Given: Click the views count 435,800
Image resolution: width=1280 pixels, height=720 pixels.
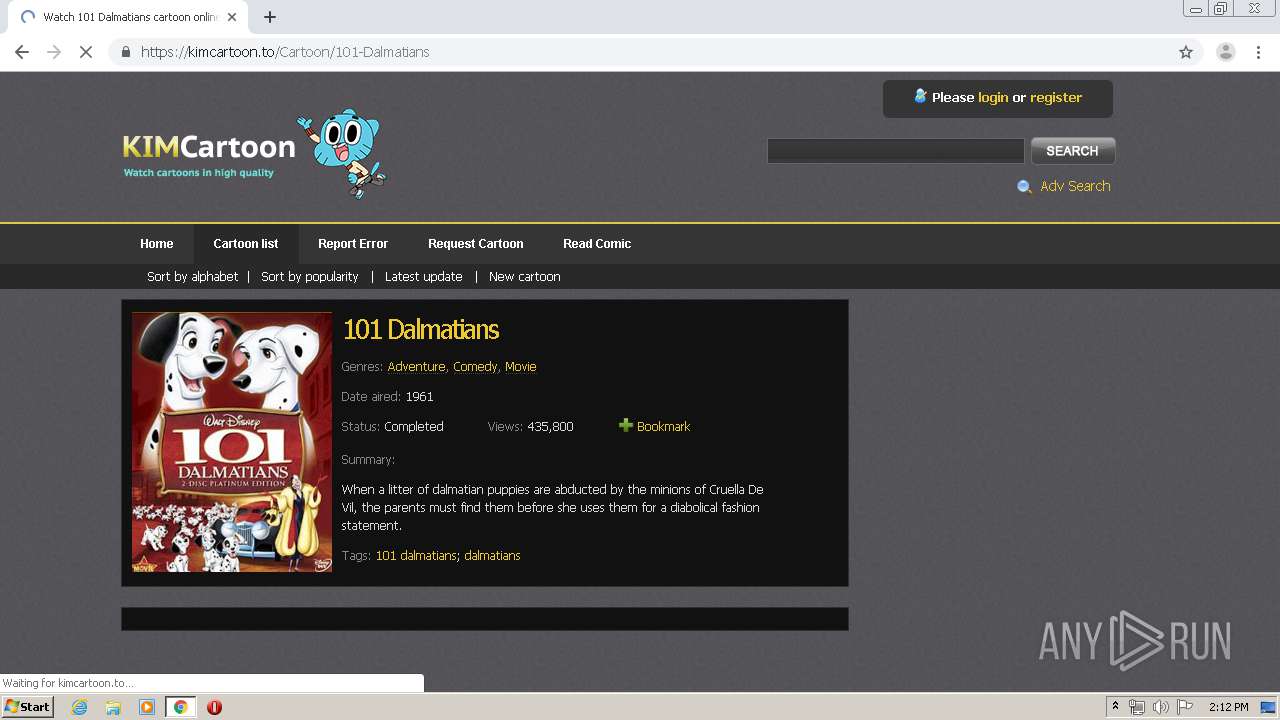Looking at the screenshot, I should (x=550, y=427).
